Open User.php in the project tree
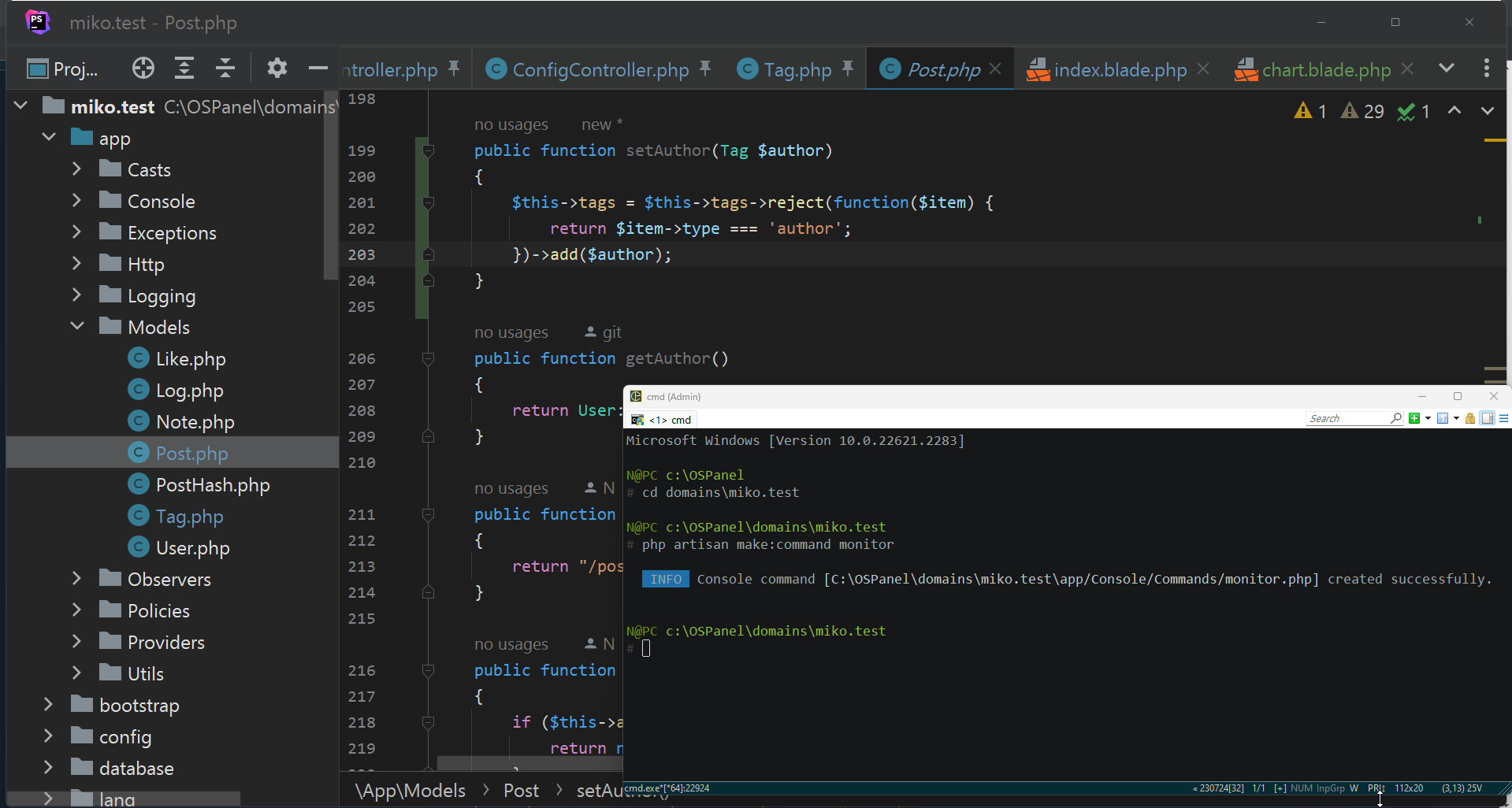Viewport: 1512px width, 808px height. coord(192,548)
